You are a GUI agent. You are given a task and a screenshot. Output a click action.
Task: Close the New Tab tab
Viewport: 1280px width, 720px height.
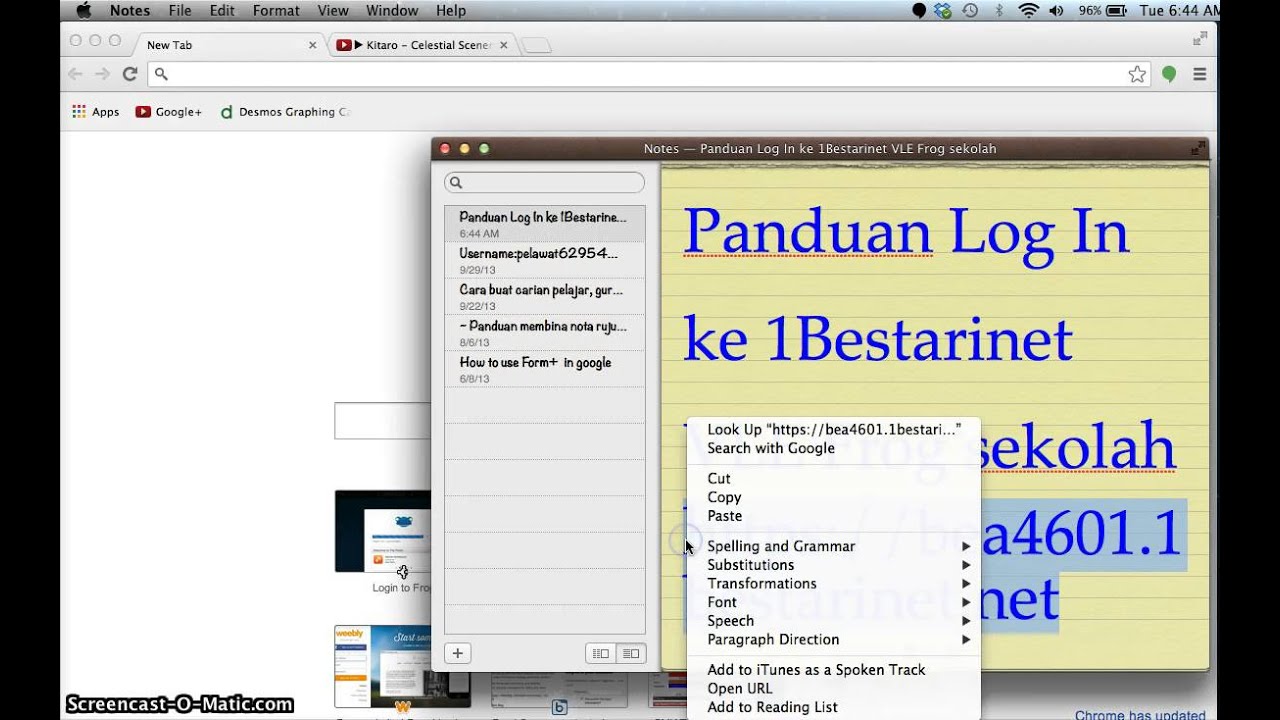tap(312, 45)
